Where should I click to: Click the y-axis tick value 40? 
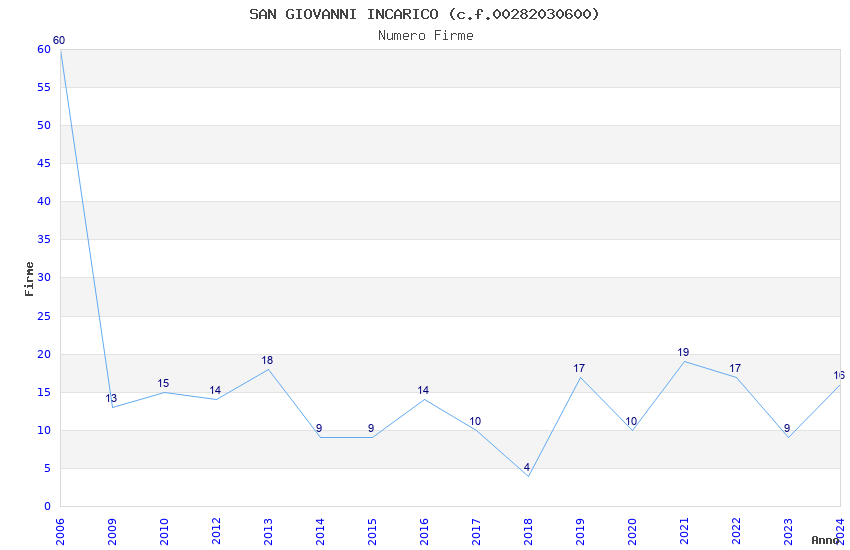[x=44, y=201]
